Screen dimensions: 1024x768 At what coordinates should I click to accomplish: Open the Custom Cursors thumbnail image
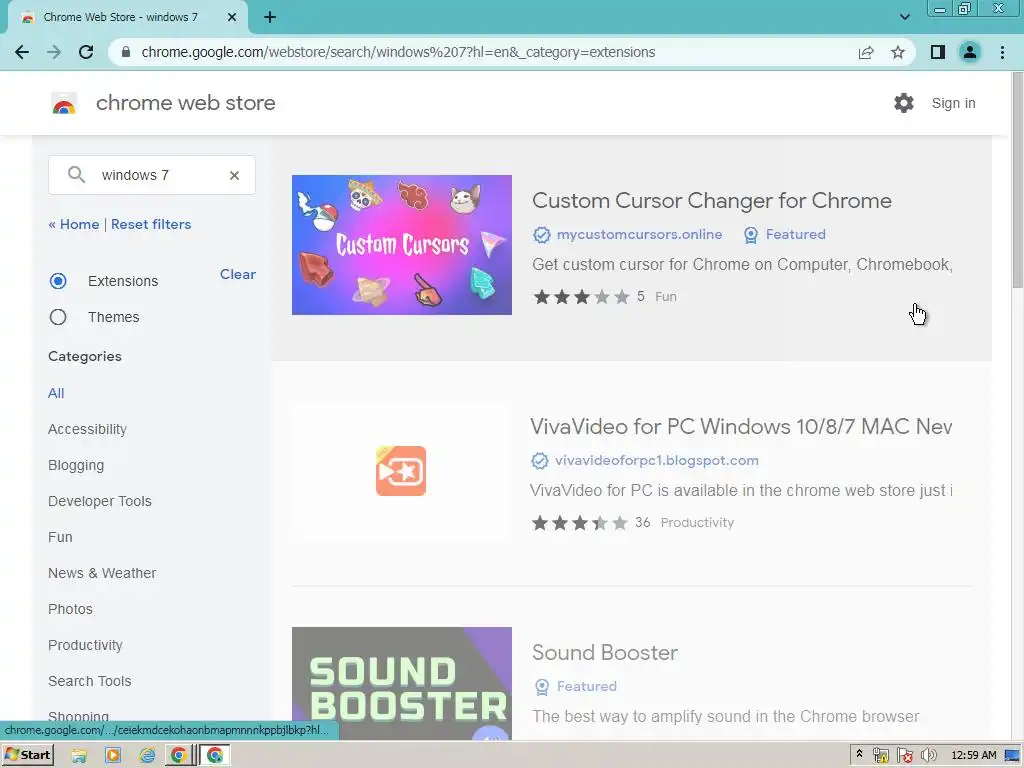tap(402, 245)
